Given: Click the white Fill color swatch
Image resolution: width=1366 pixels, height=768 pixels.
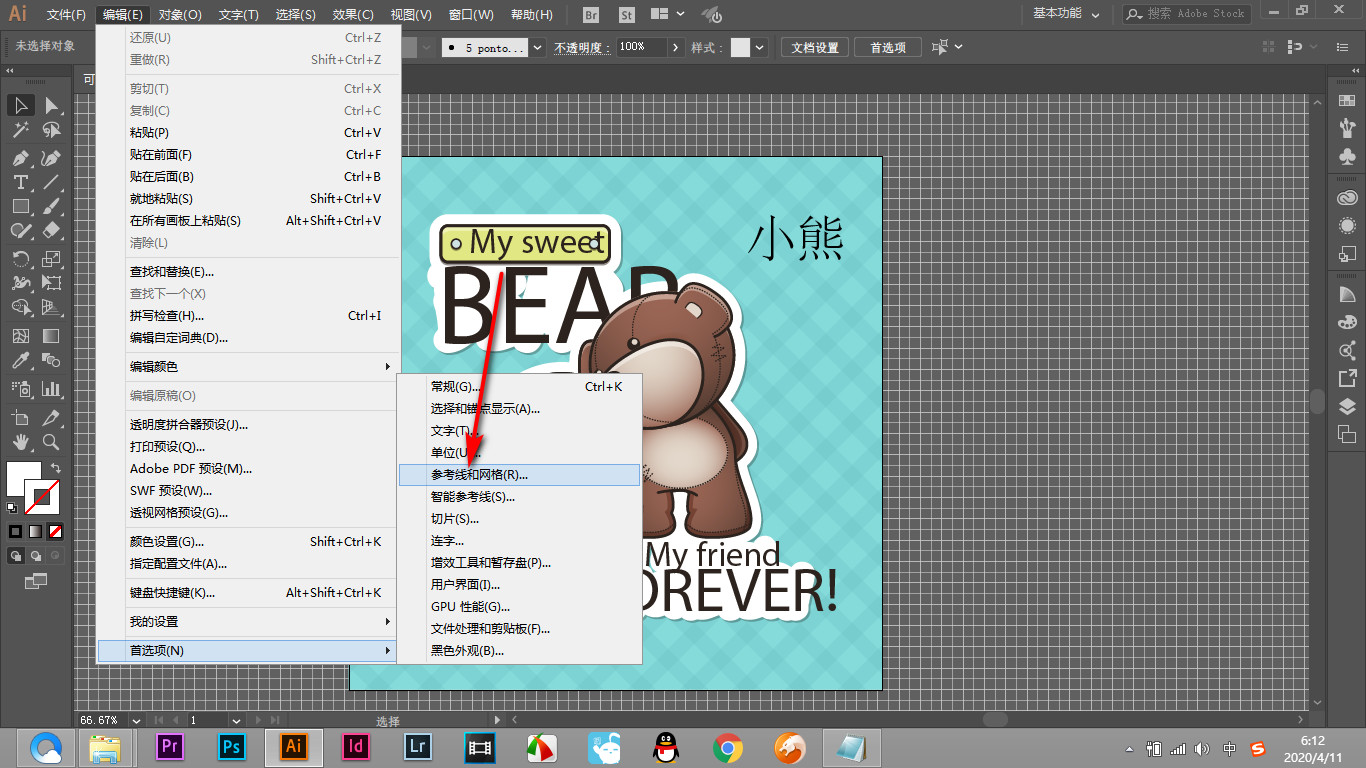Looking at the screenshot, I should pos(22,477).
